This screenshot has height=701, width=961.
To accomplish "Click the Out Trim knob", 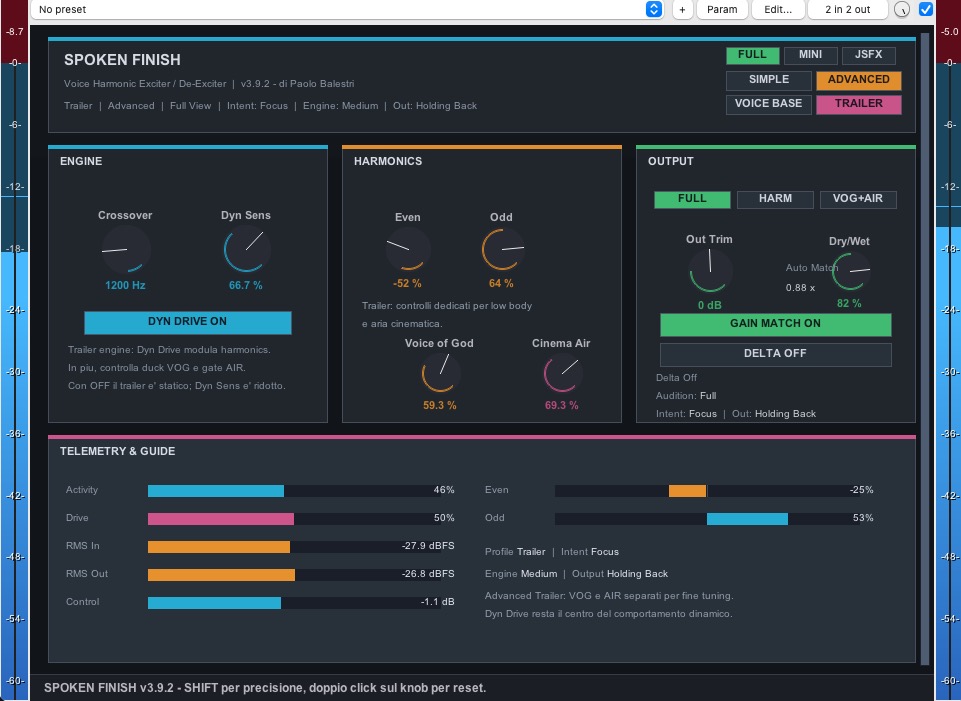I will pos(710,271).
